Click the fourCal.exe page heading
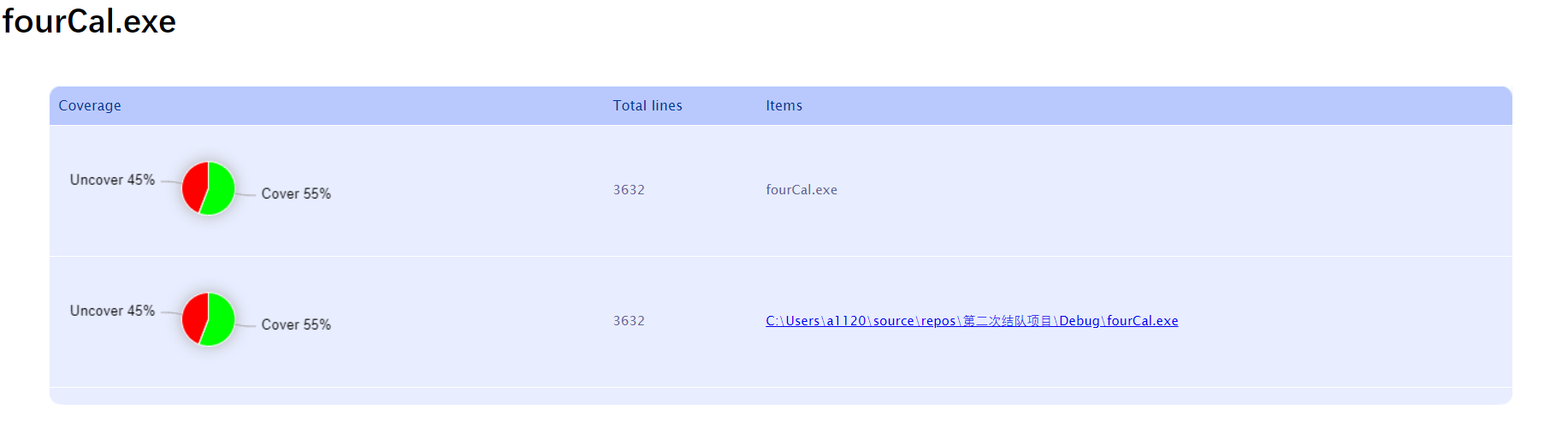Screen dimensions: 1568x422 90,21
